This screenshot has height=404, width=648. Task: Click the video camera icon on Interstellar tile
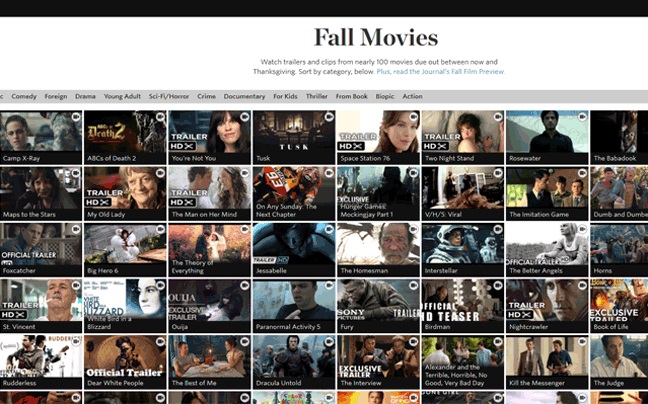pos(498,229)
